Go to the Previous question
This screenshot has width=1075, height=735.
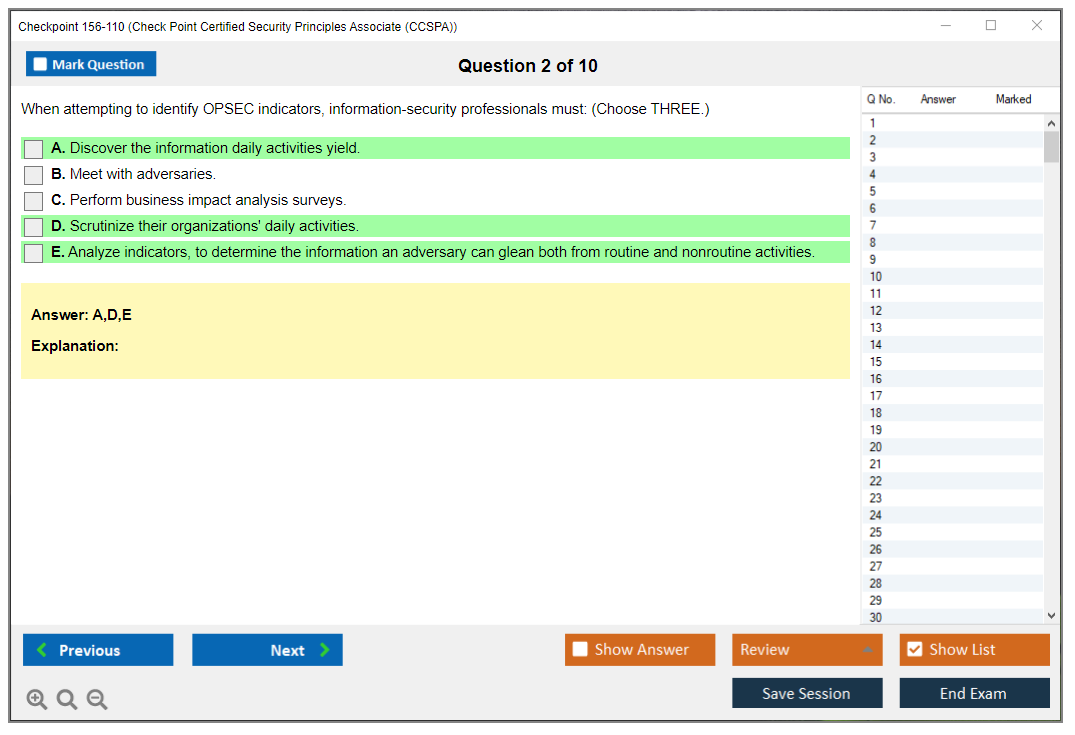pos(98,650)
